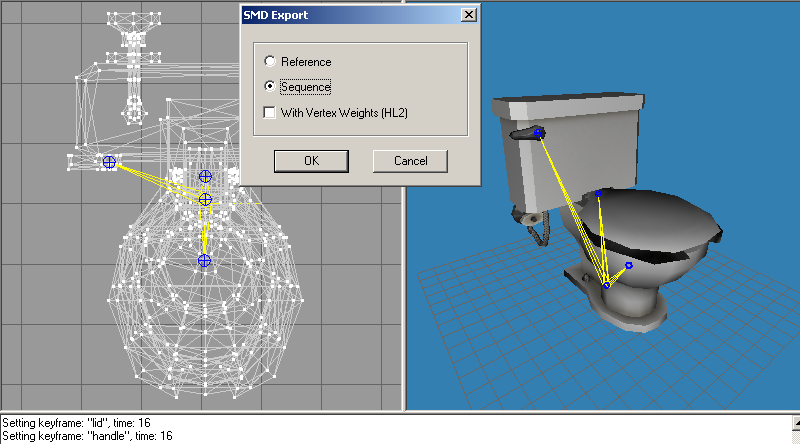Screen dimensions: 800x444
Task: Select the blue joint atop the 3D toilet lid
Action: pyautogui.click(x=598, y=193)
